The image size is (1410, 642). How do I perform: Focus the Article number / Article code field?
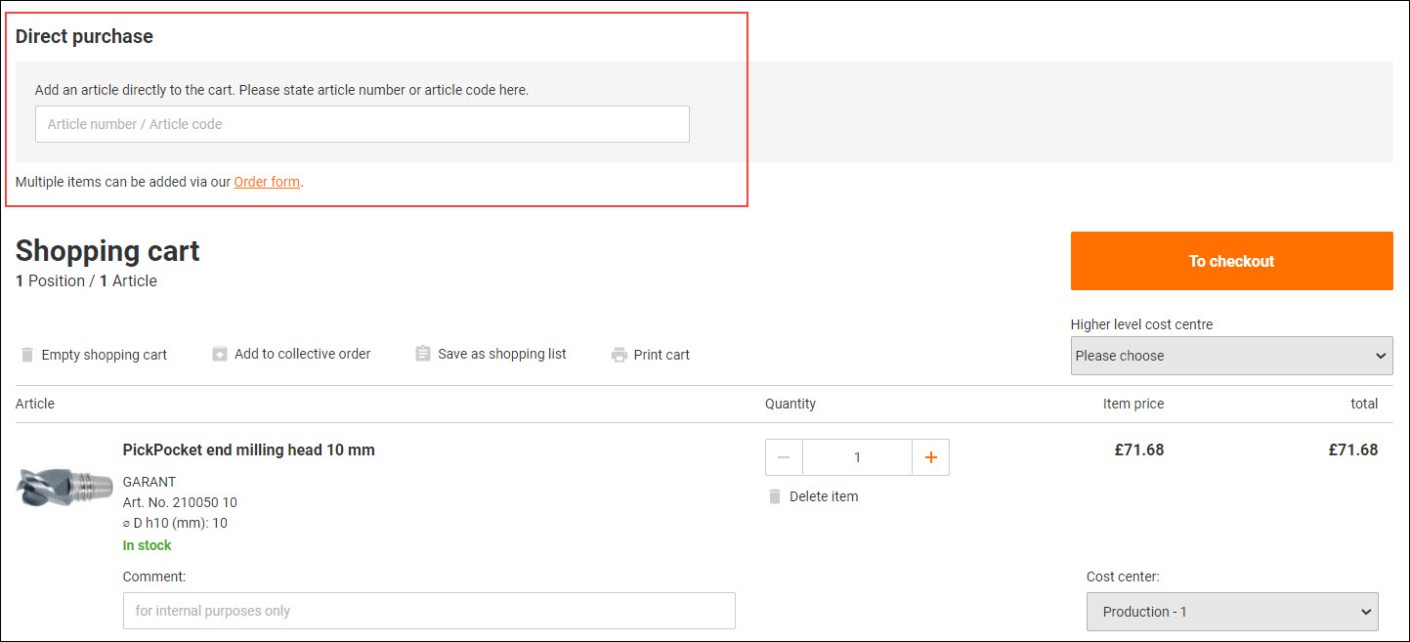coord(362,124)
